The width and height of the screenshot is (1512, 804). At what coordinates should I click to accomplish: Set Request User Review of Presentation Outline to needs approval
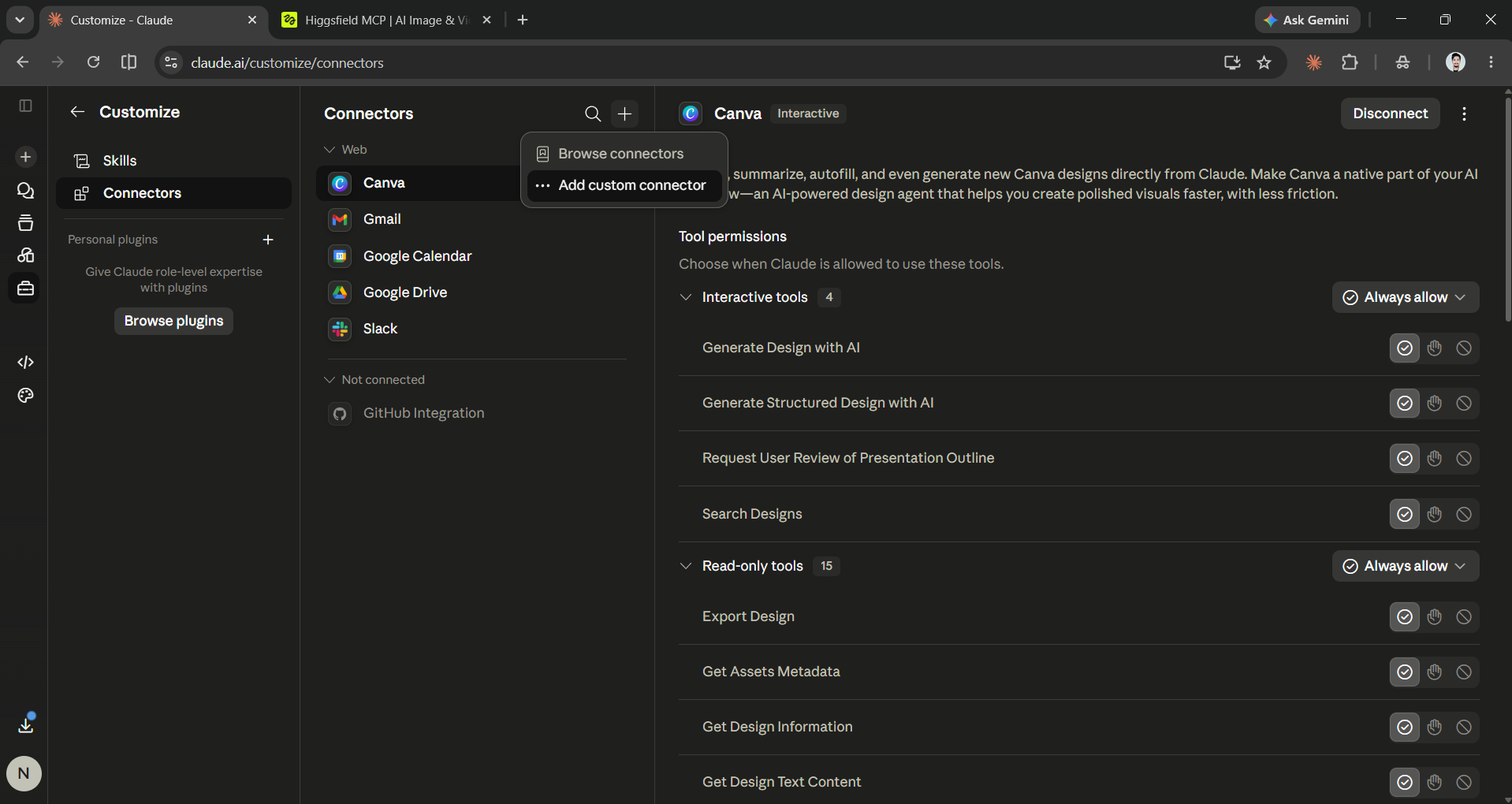point(1434,458)
